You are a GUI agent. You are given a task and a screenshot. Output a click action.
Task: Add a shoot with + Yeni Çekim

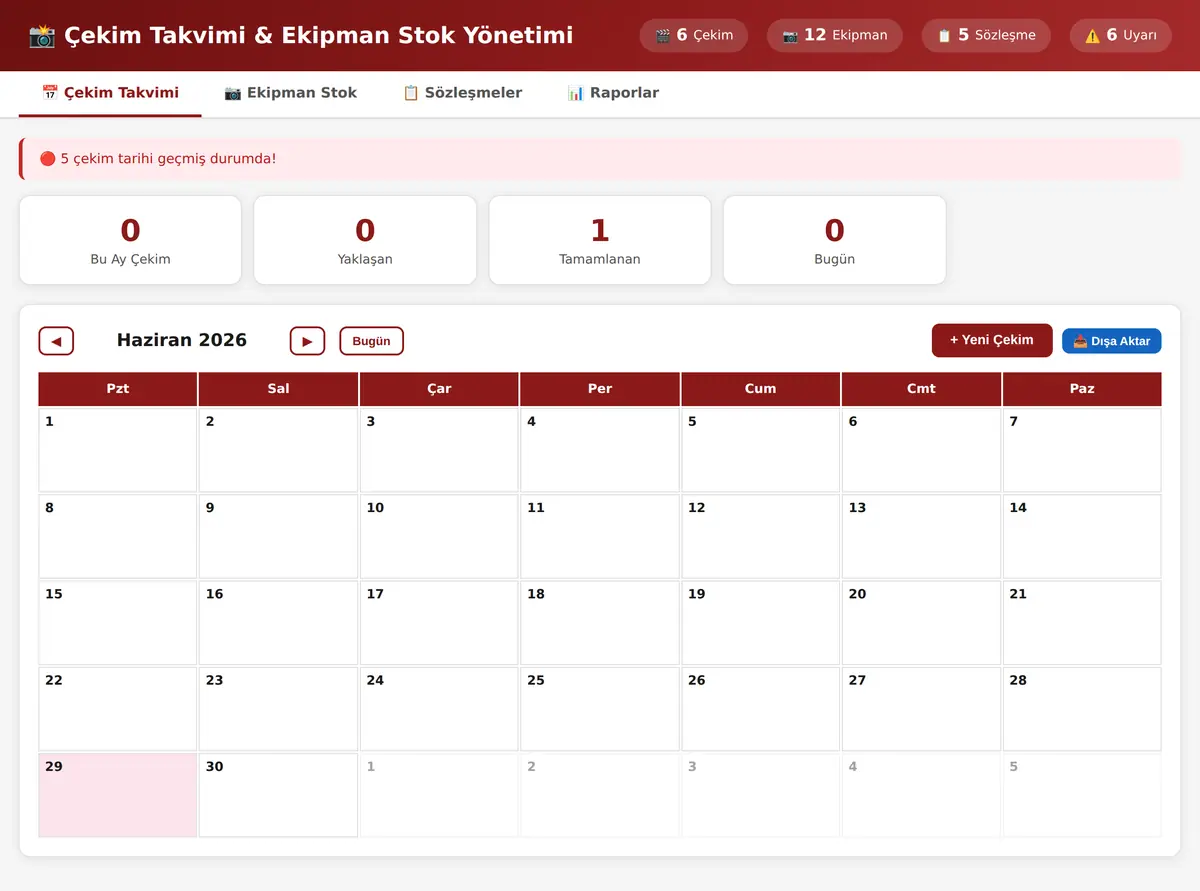tap(992, 340)
